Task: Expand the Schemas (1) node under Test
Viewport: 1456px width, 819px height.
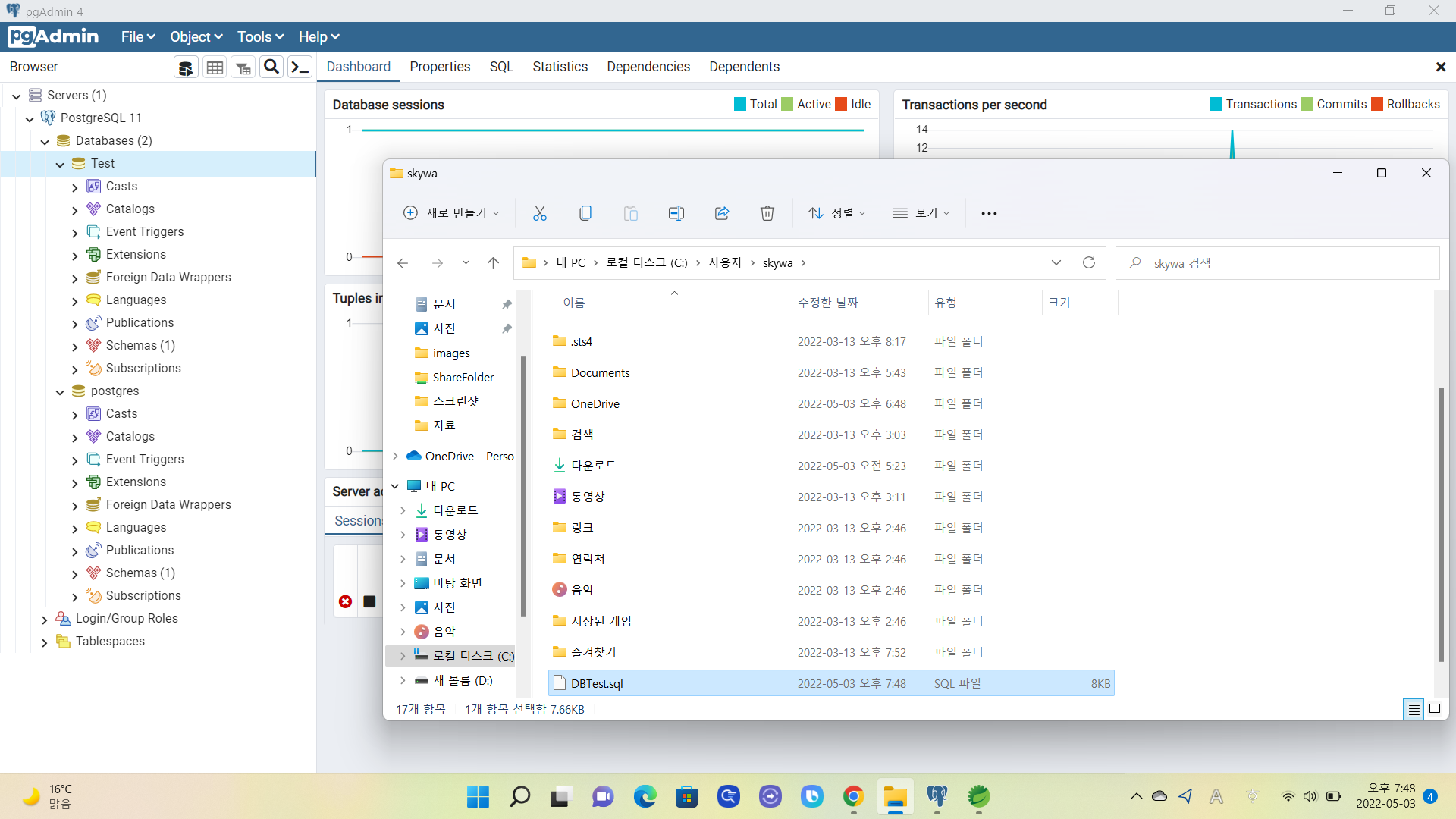Action: (x=74, y=347)
